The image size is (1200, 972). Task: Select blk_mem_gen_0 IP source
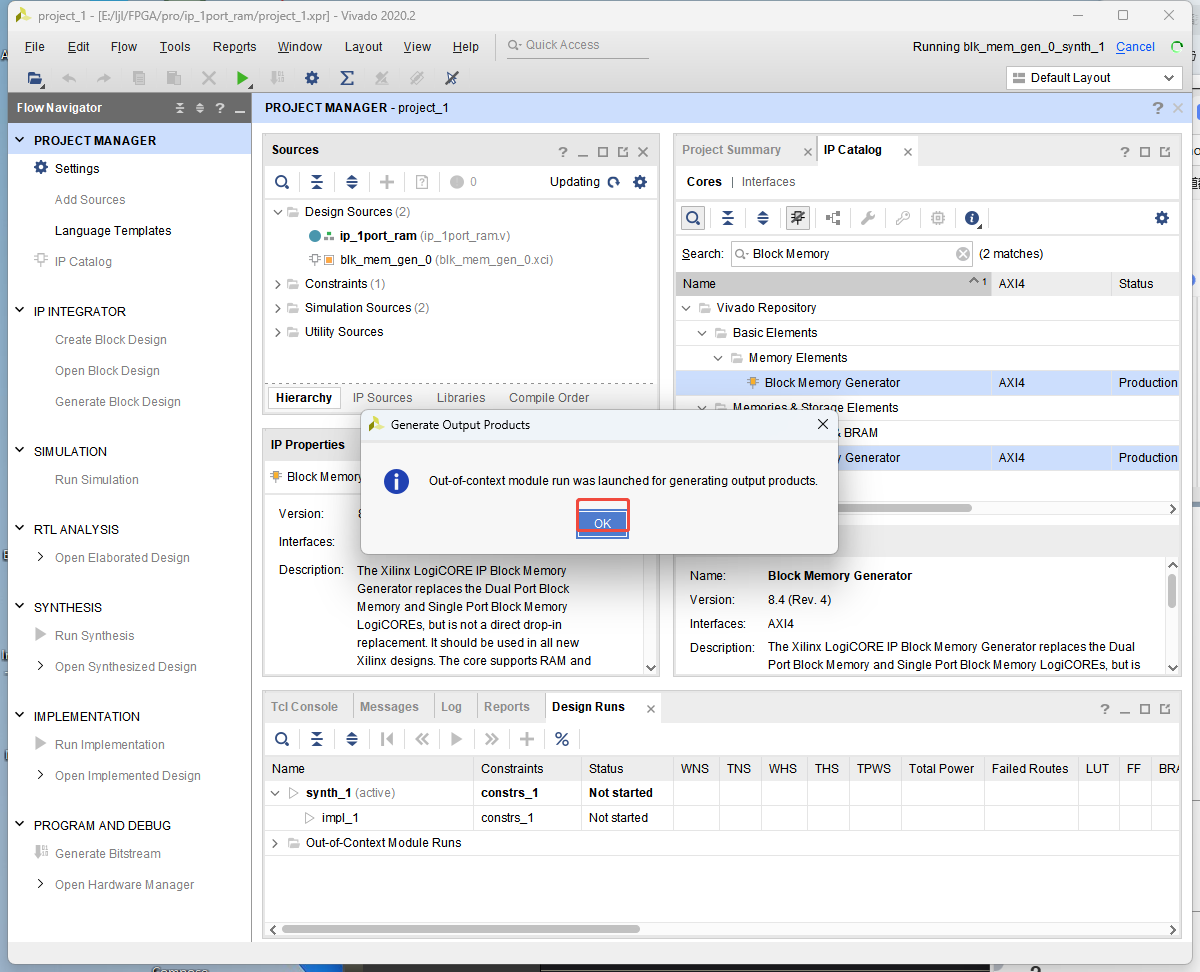coord(386,260)
